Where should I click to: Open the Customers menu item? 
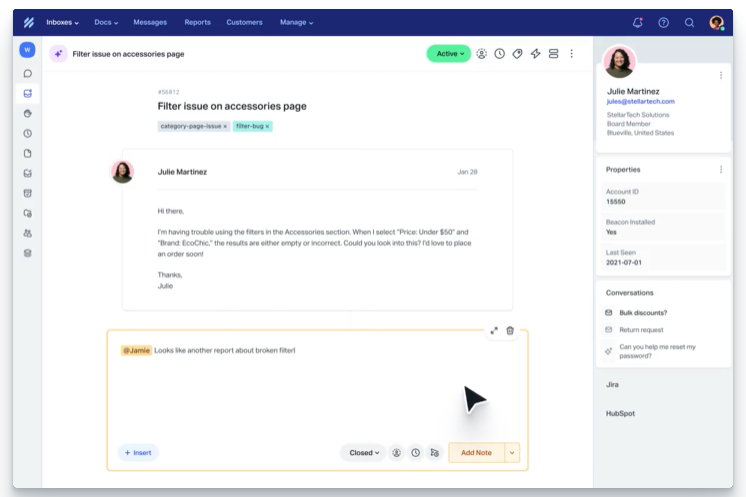(x=244, y=22)
